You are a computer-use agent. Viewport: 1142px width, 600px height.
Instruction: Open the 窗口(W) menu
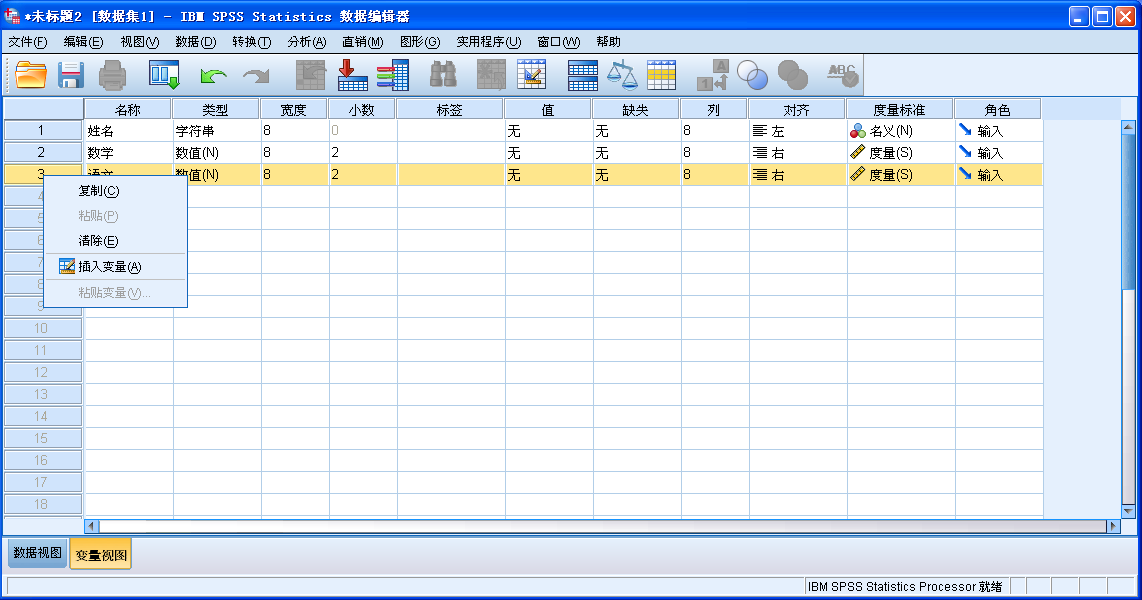coord(559,42)
